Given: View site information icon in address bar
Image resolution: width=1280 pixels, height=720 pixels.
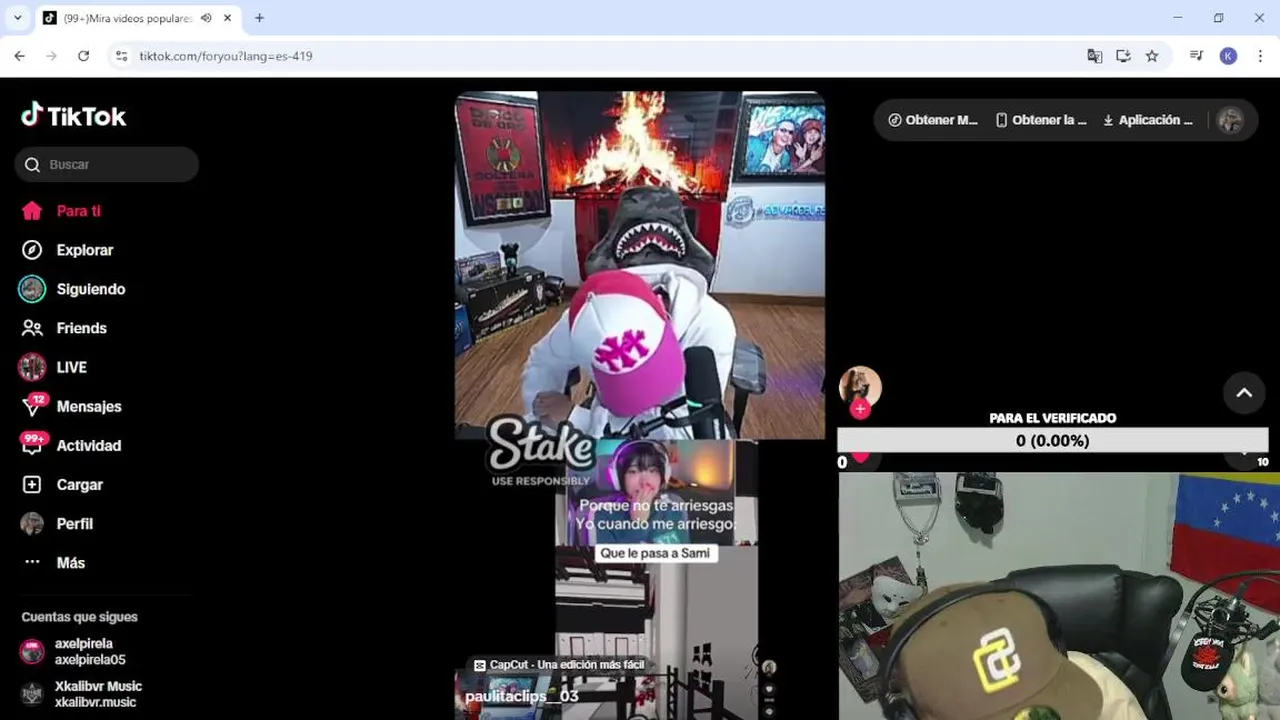Looking at the screenshot, I should [x=121, y=56].
